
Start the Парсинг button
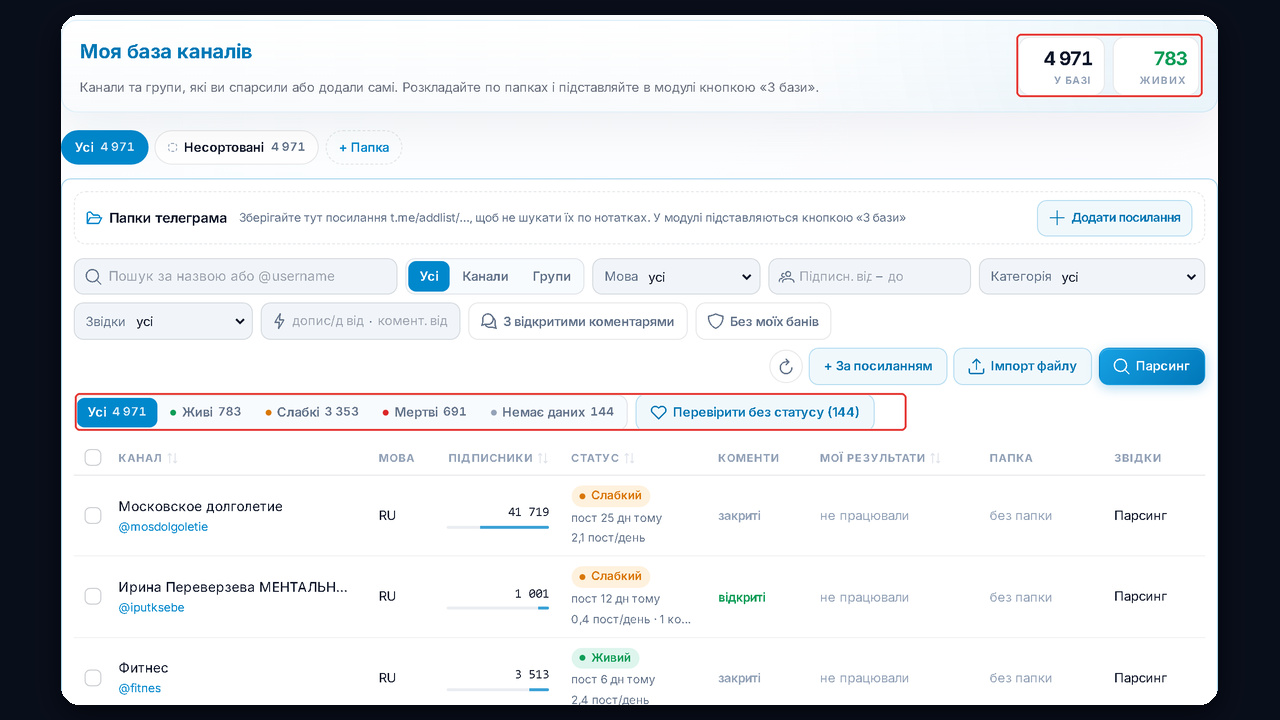(x=1152, y=366)
